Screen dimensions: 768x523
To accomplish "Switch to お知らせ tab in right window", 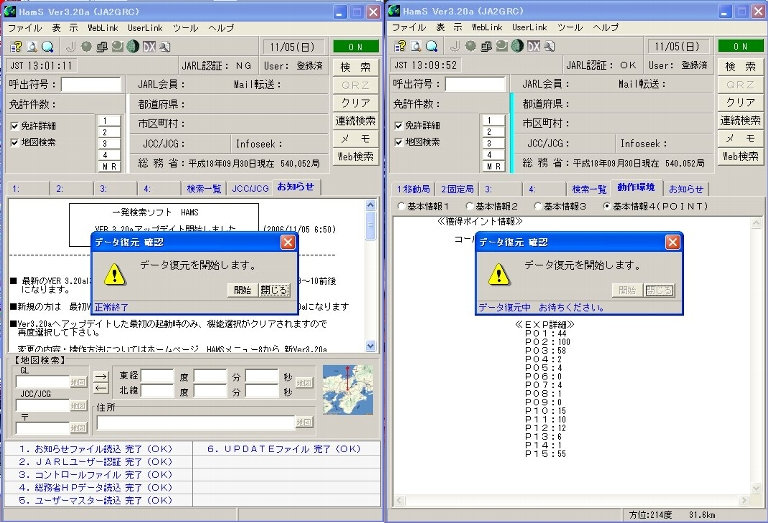I will pos(686,189).
